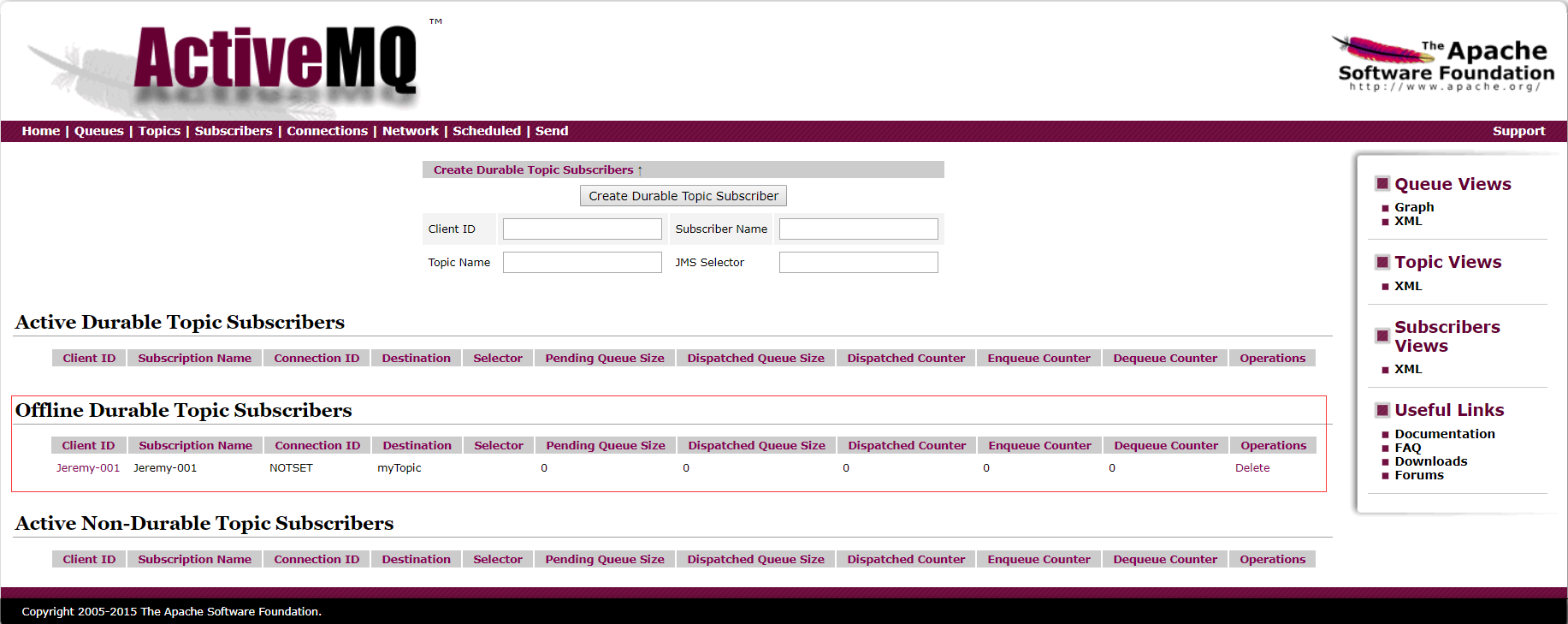Focus the Client ID input field

pos(583,229)
